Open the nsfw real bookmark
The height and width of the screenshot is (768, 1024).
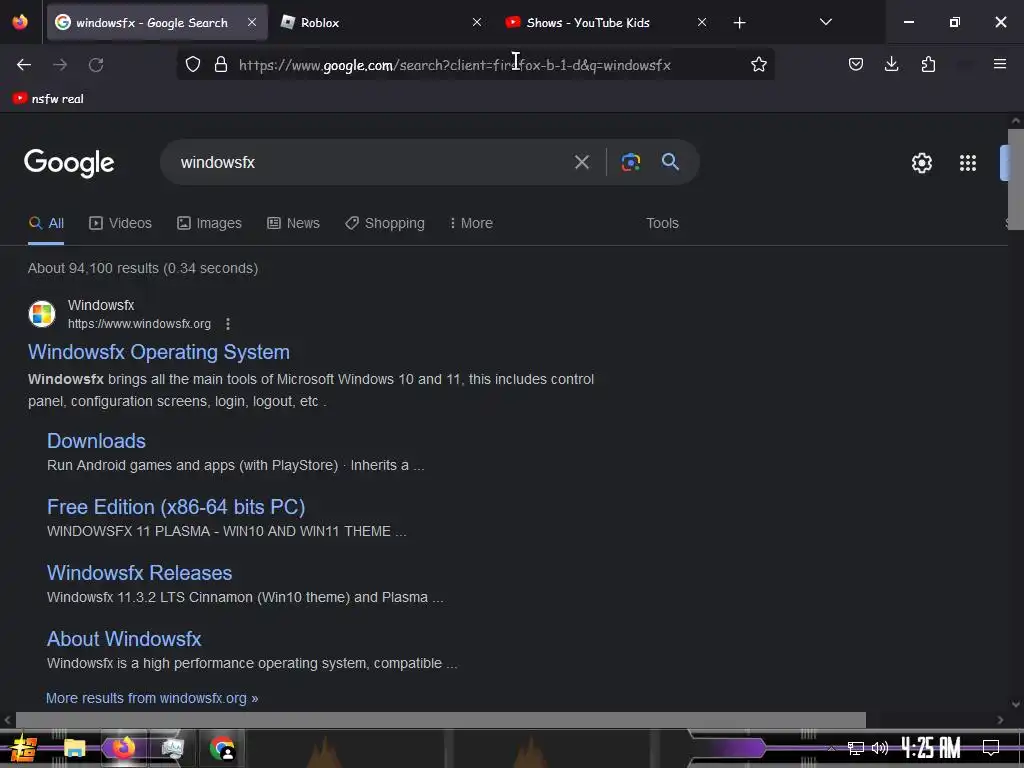point(48,99)
